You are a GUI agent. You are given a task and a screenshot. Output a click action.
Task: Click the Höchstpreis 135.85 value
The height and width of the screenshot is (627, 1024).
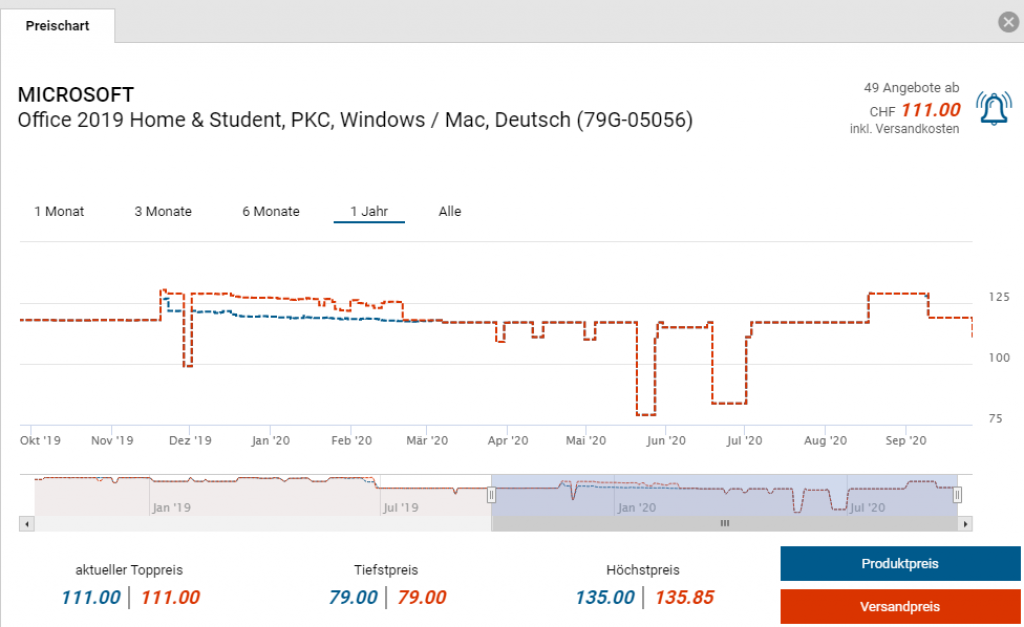(684, 598)
